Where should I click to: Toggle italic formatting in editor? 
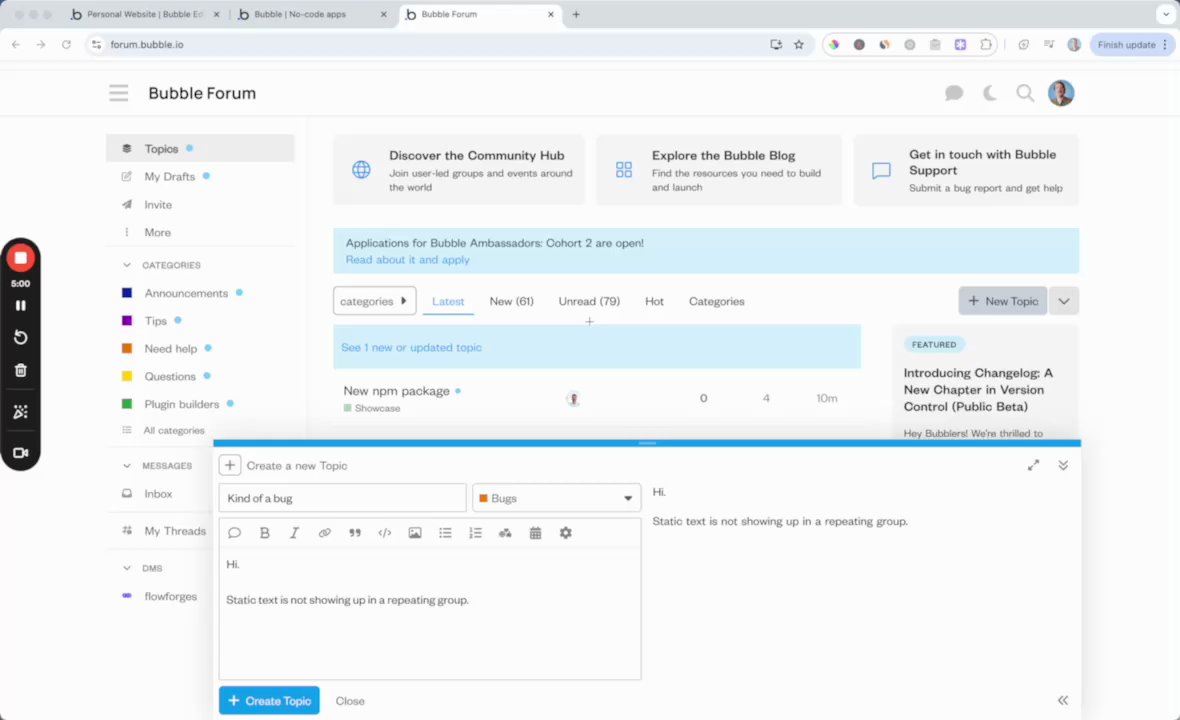coord(294,533)
